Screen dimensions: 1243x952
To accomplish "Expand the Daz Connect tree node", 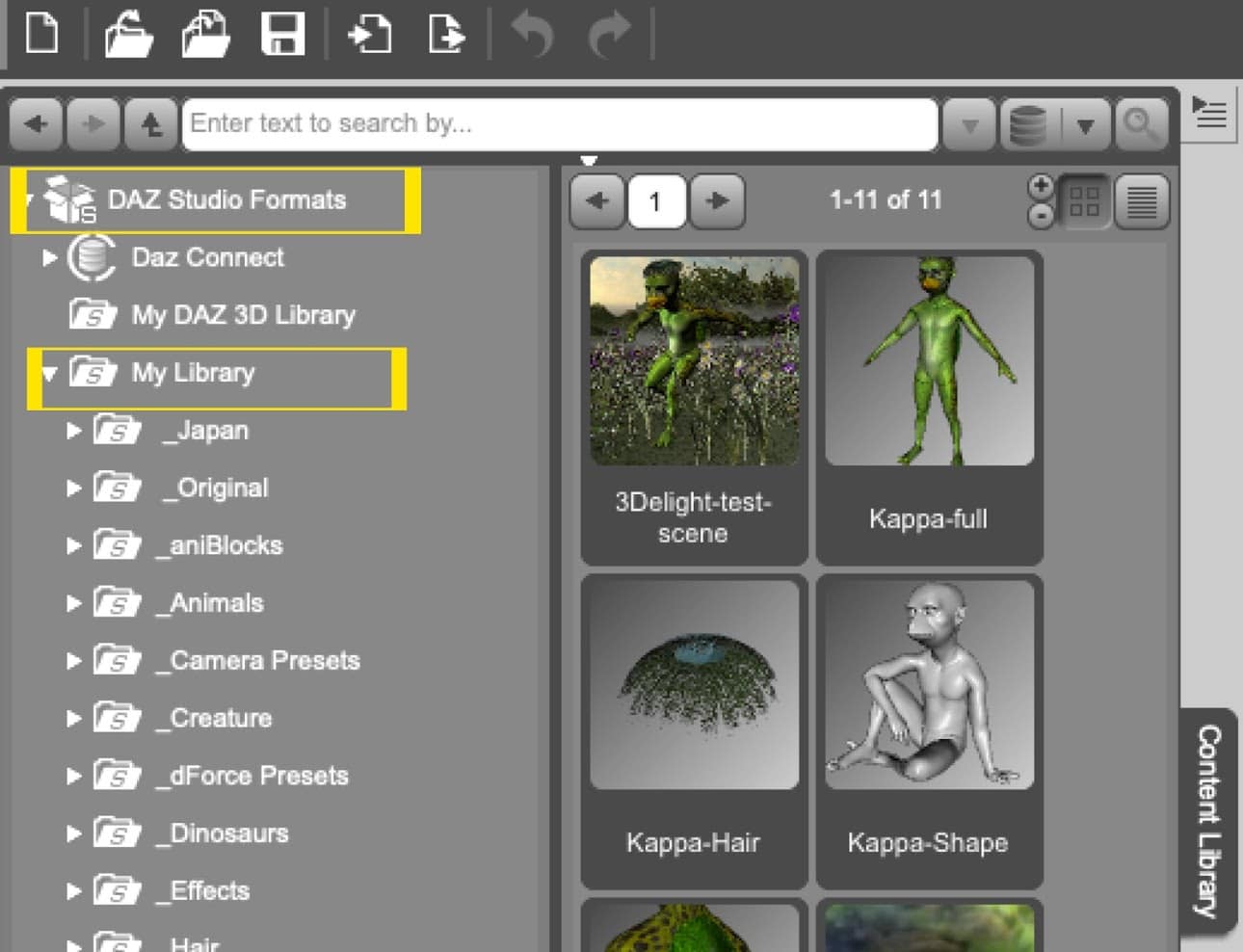I will pyautogui.click(x=49, y=257).
